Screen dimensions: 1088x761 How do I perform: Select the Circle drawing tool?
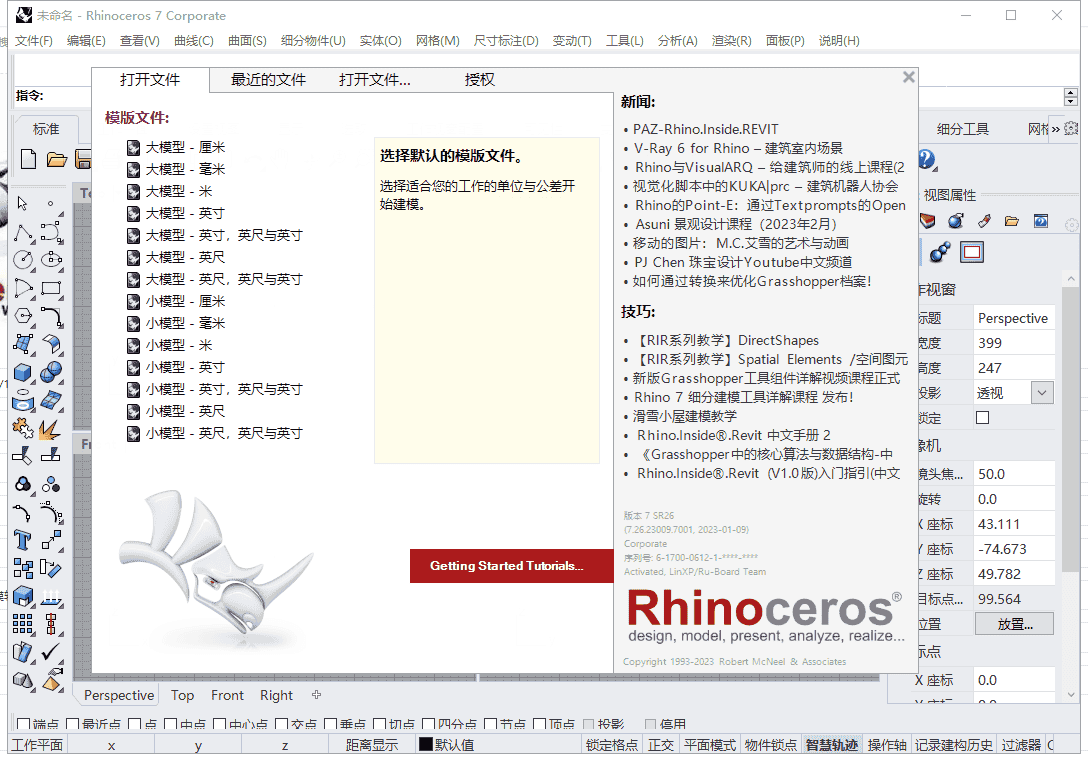[x=21, y=260]
